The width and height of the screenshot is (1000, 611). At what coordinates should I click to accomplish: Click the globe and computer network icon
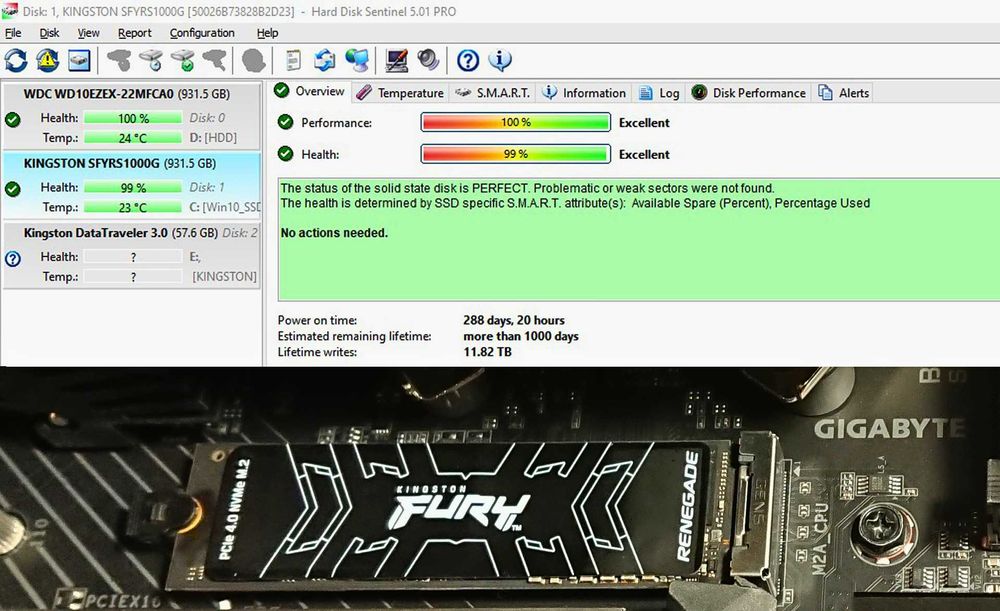357,61
